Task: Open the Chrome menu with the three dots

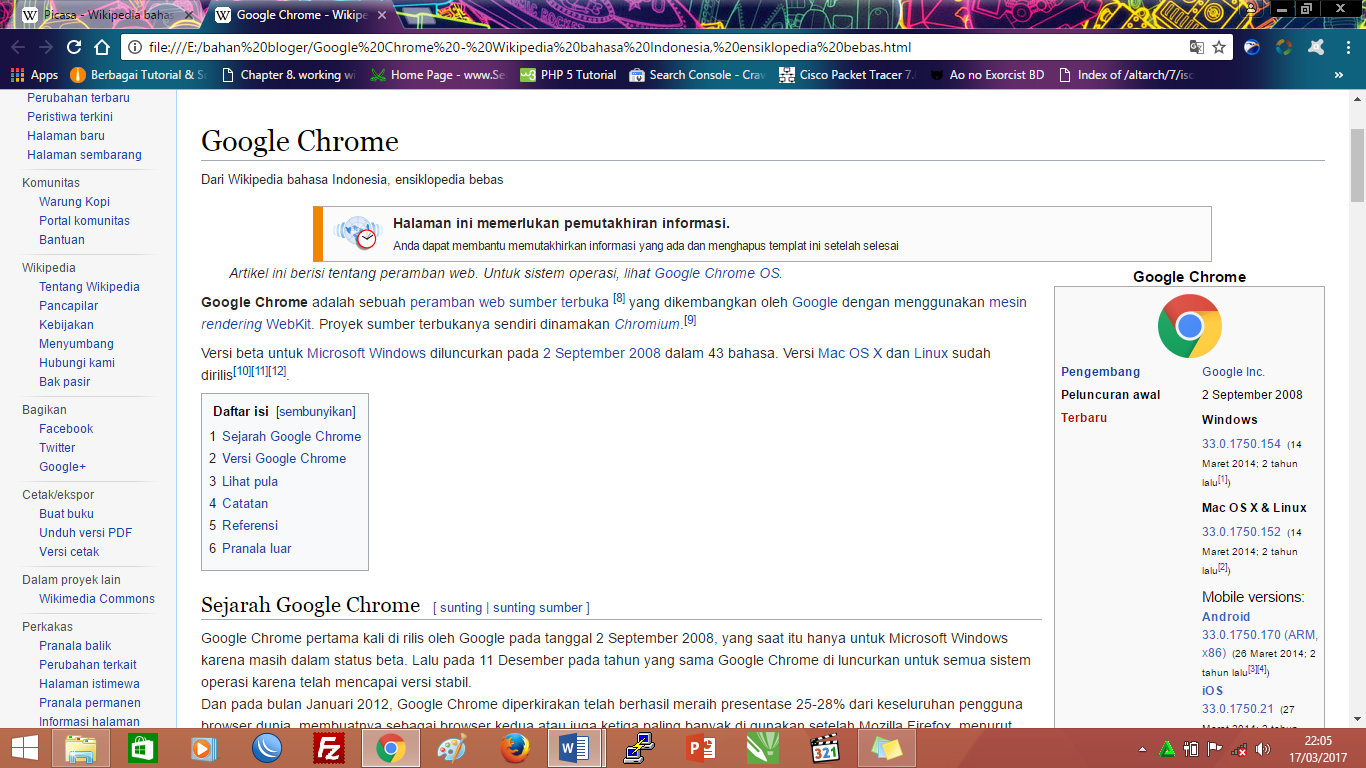Action: pos(1349,47)
